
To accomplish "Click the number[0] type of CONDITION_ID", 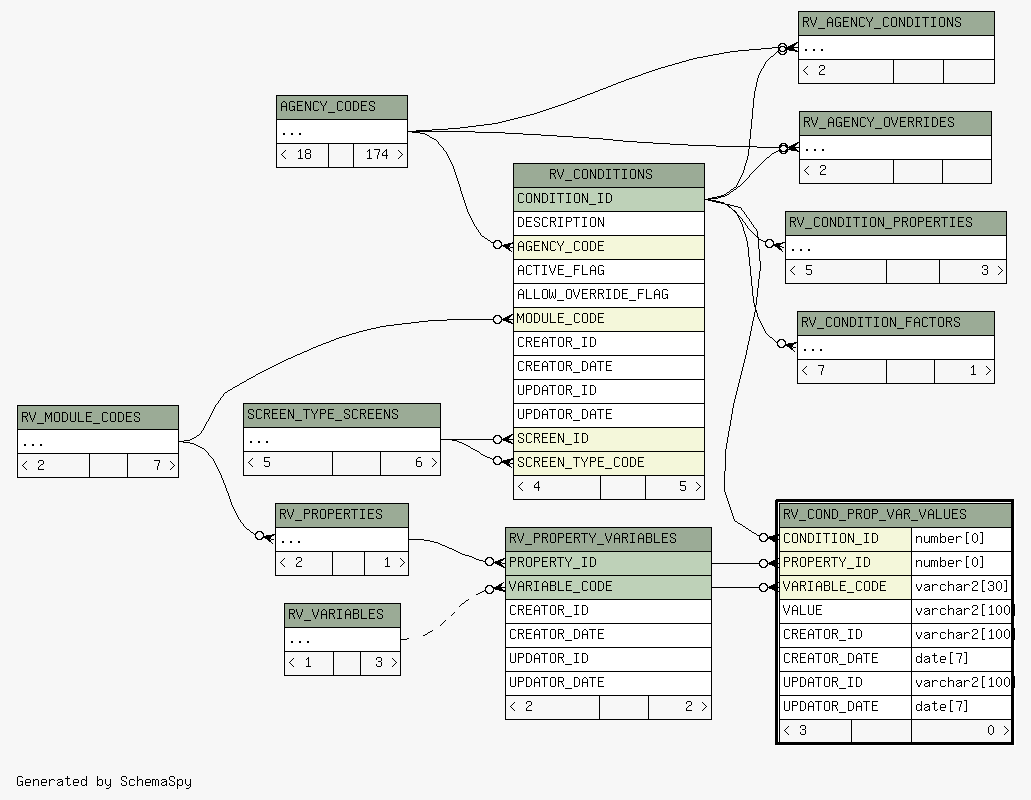I will click(x=961, y=539).
